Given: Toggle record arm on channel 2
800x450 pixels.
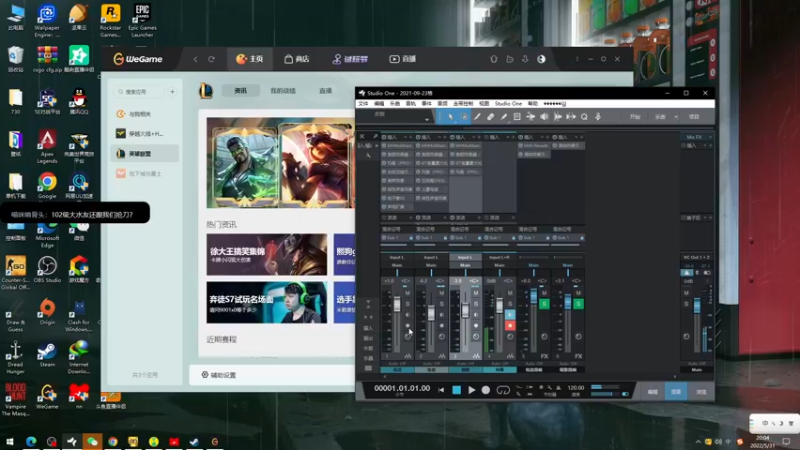Looking at the screenshot, I should pyautogui.click(x=442, y=326).
